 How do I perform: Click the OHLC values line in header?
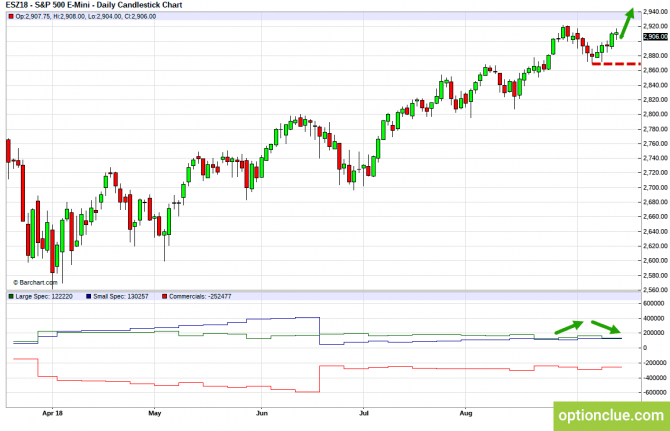[x=85, y=16]
